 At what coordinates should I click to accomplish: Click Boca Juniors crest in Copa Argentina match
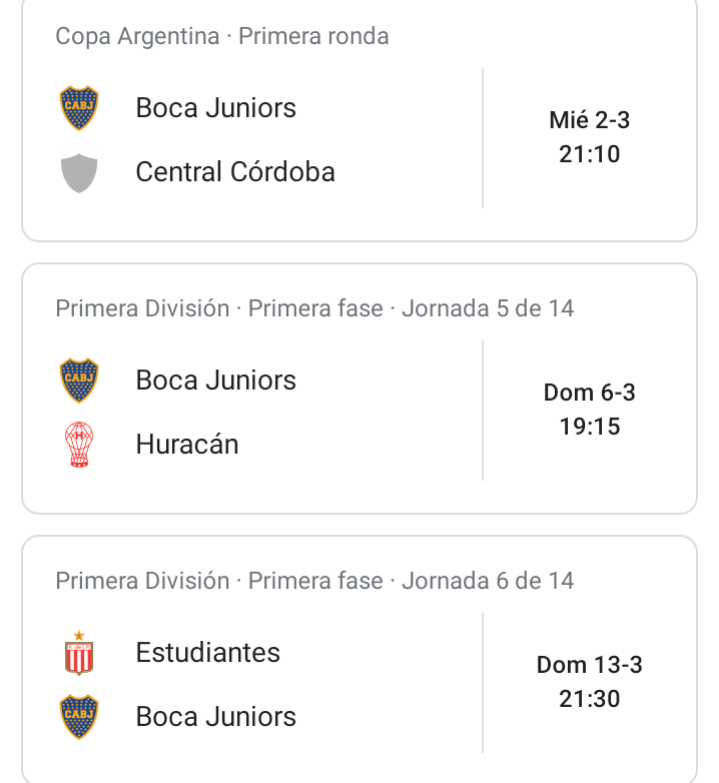tap(79, 108)
